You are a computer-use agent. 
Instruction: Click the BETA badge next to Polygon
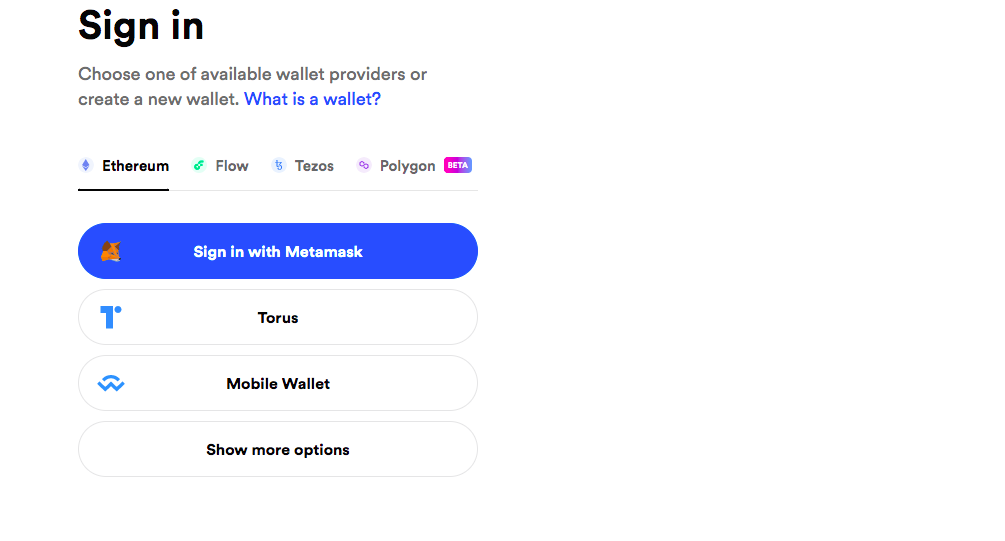pos(458,165)
